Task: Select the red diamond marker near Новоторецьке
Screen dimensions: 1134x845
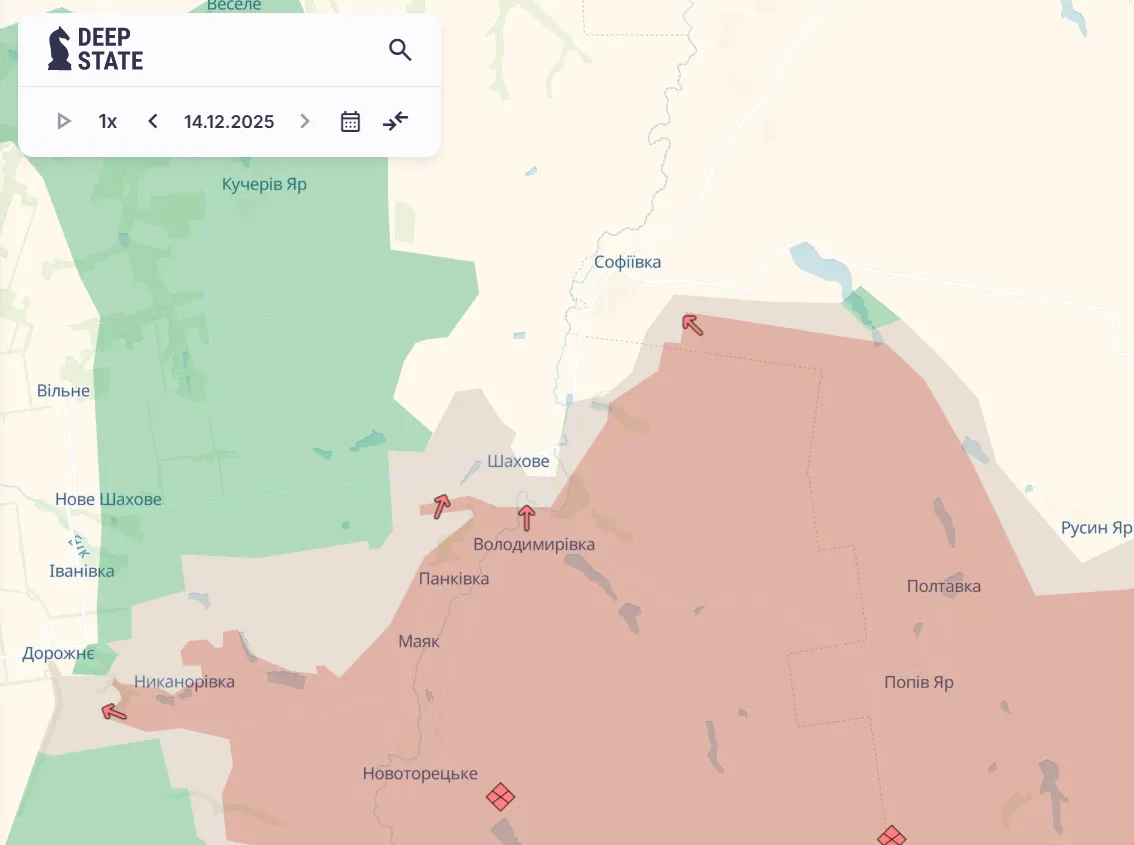Action: 501,797
